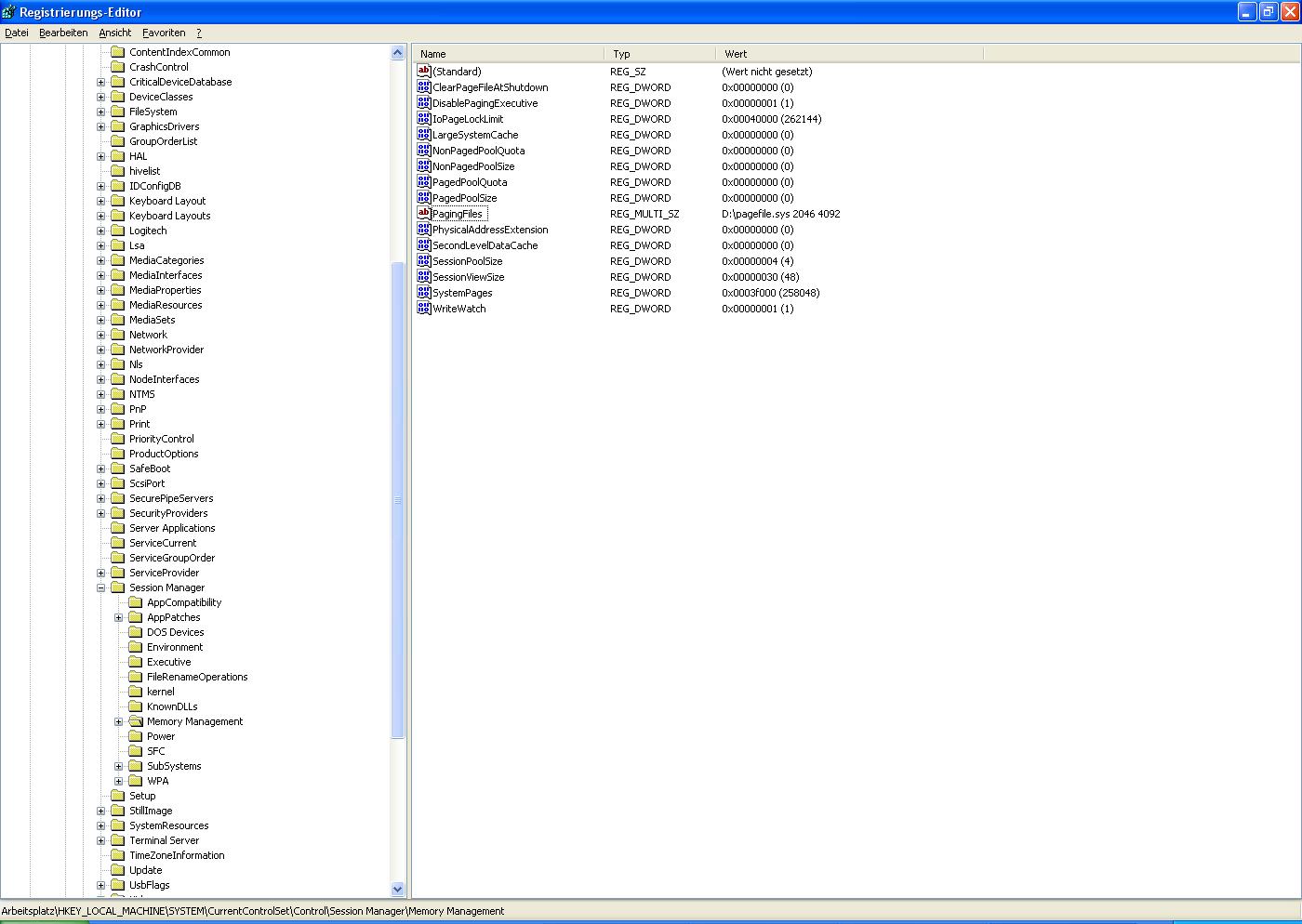1302x924 pixels.
Task: Select the Server Applications key
Action: pos(172,528)
